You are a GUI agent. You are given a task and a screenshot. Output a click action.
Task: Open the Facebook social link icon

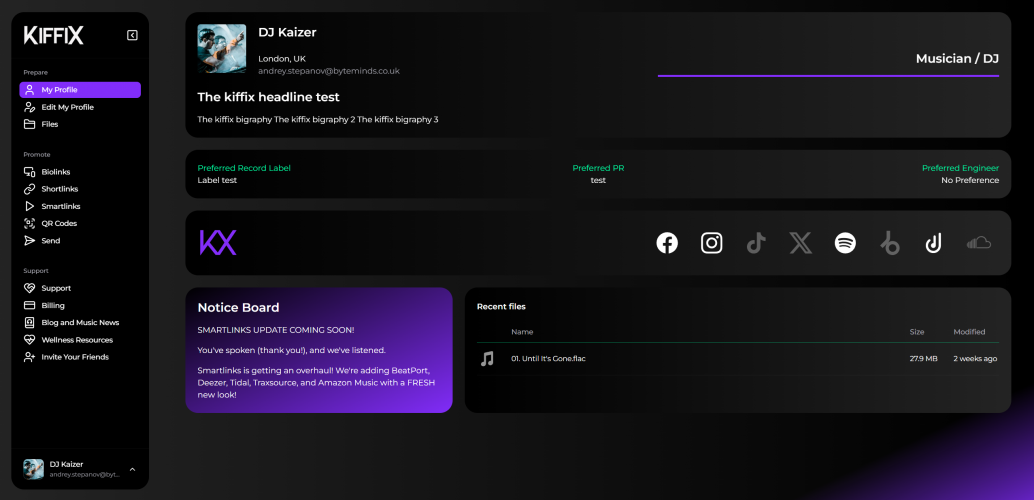[x=667, y=243]
